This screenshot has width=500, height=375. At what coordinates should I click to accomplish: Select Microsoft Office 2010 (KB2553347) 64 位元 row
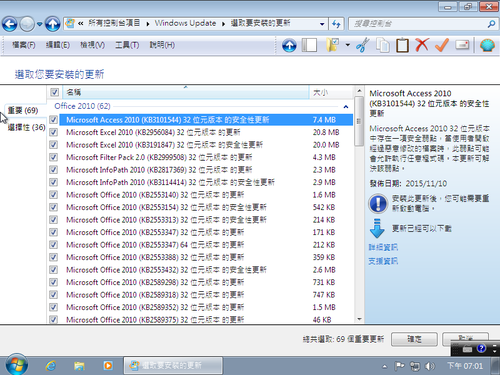pyautogui.click(x=206, y=245)
